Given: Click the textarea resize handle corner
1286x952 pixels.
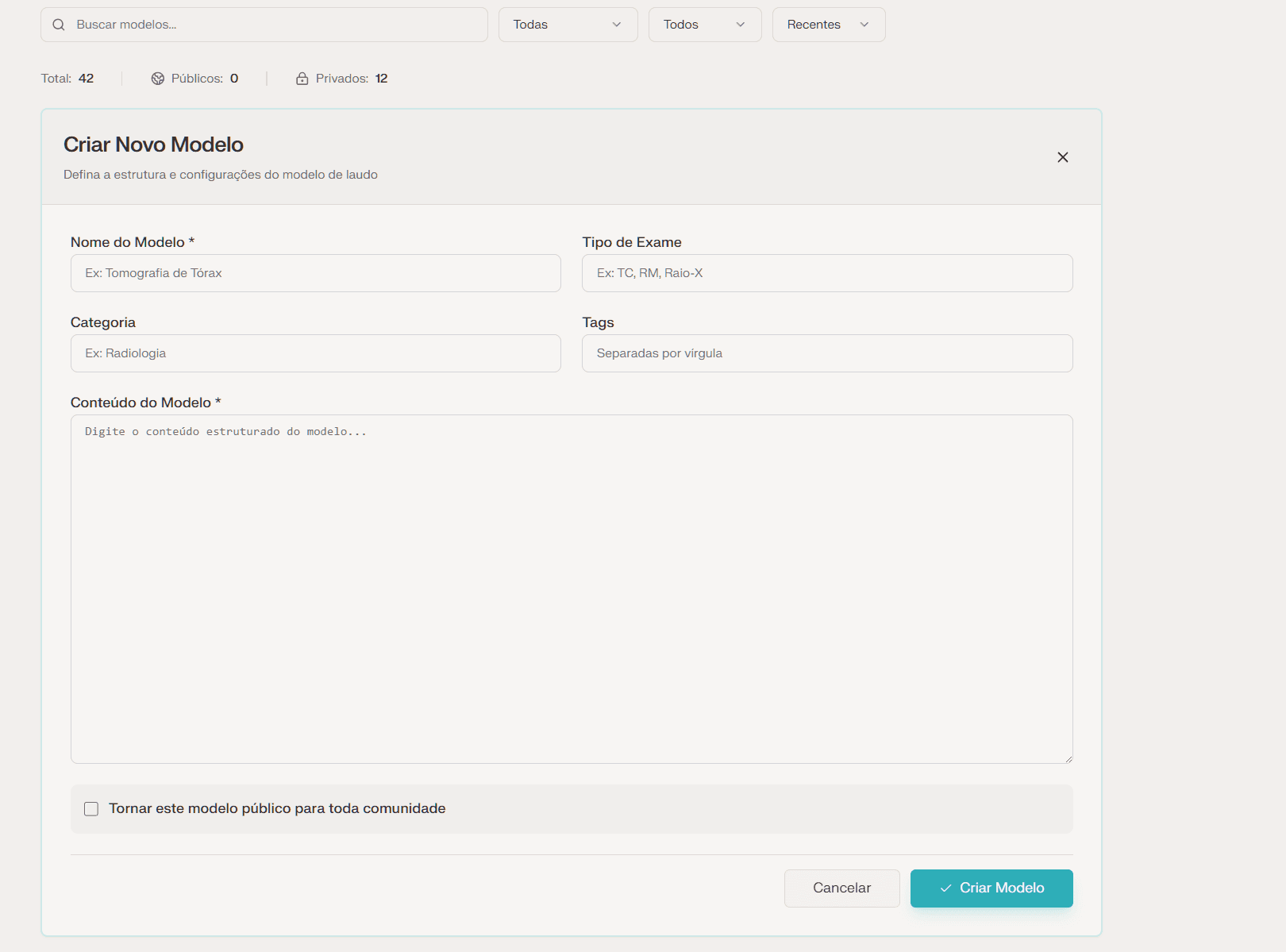Looking at the screenshot, I should pyautogui.click(x=1068, y=759).
